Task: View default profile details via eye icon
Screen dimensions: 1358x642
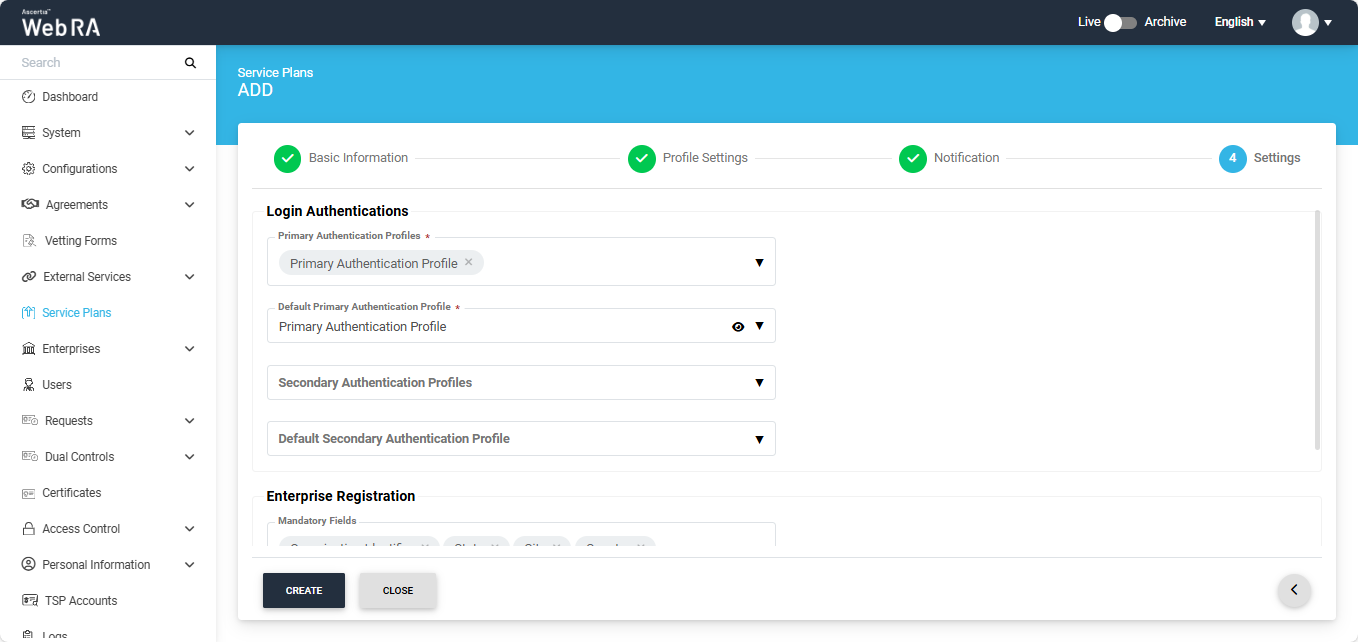Action: (738, 326)
